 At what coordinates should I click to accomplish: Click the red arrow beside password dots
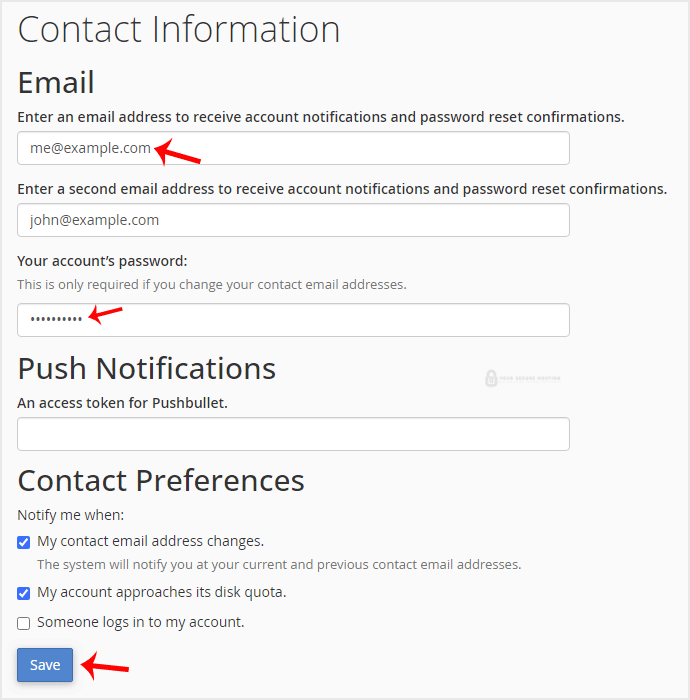(106, 315)
